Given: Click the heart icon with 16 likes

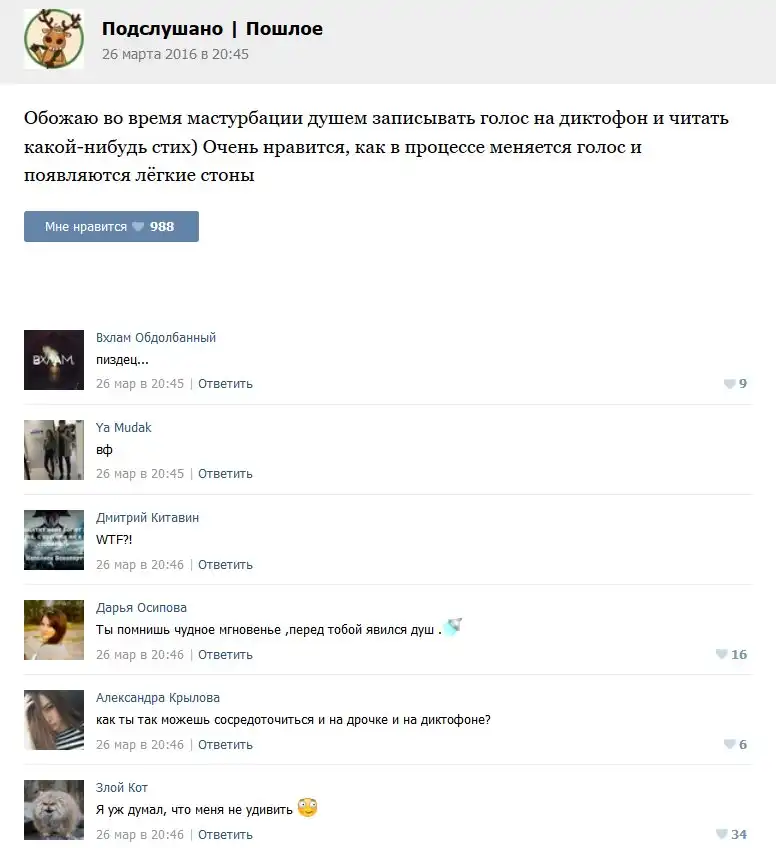Looking at the screenshot, I should (721, 654).
